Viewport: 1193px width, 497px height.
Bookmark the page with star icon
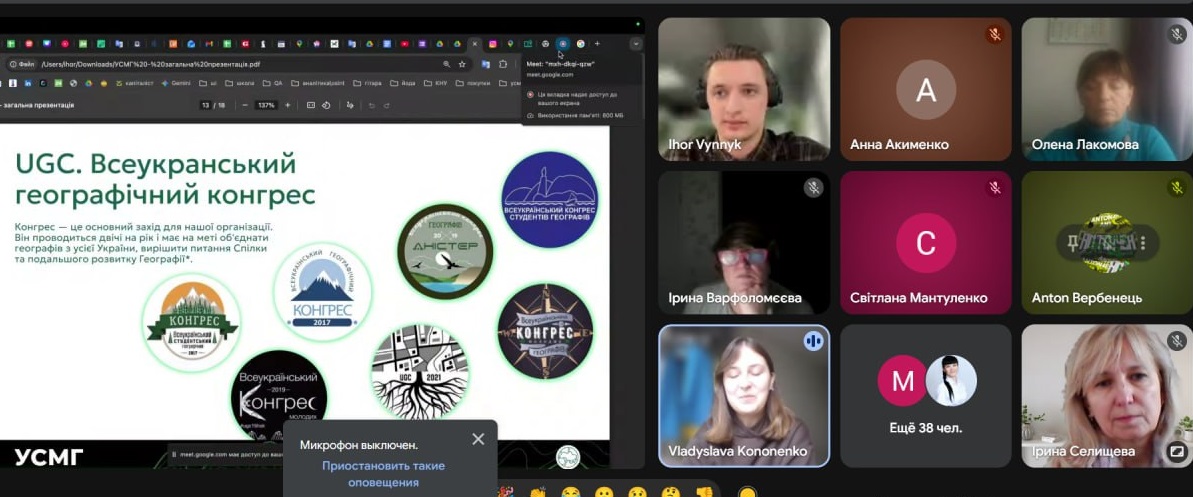tap(462, 64)
